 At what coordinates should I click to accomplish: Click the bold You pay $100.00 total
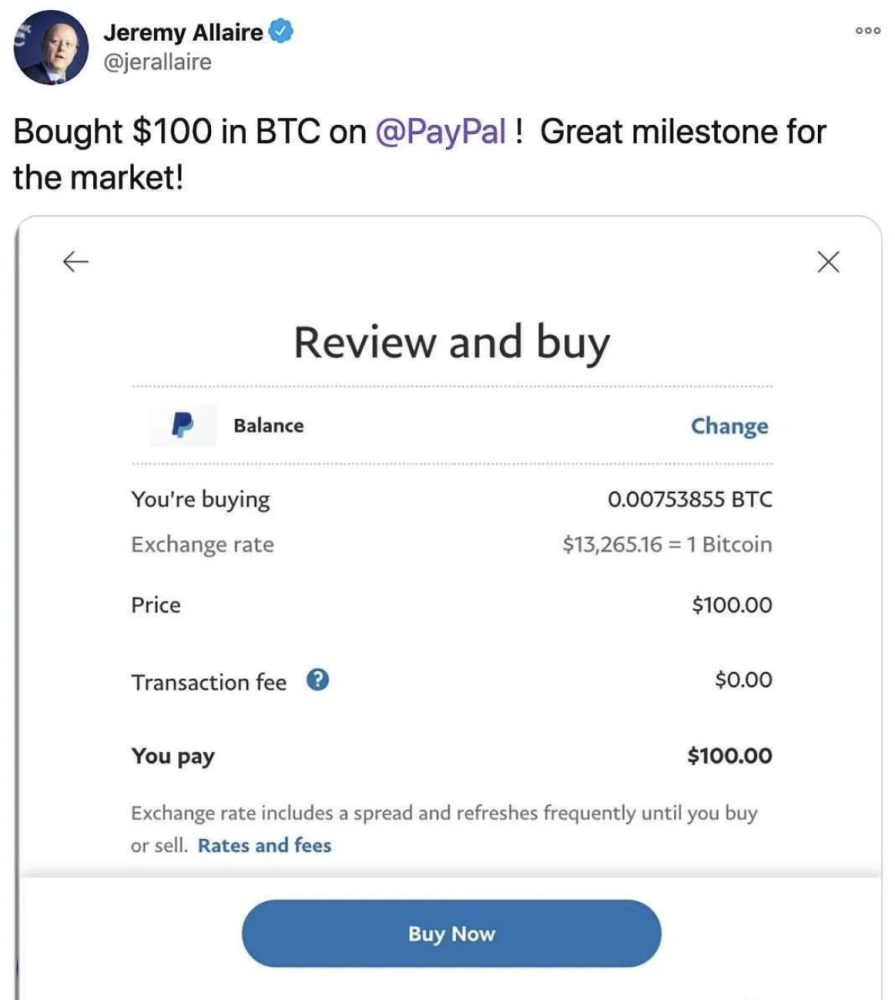click(x=729, y=756)
